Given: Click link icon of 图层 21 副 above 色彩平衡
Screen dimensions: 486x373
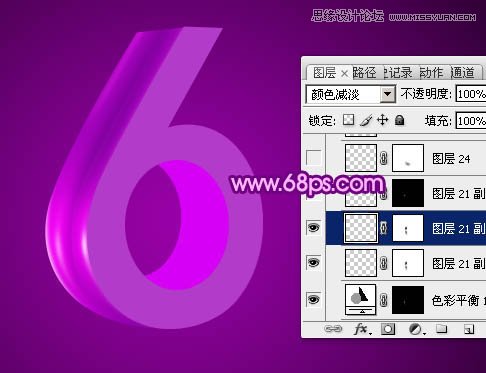Looking at the screenshot, I should (384, 263).
